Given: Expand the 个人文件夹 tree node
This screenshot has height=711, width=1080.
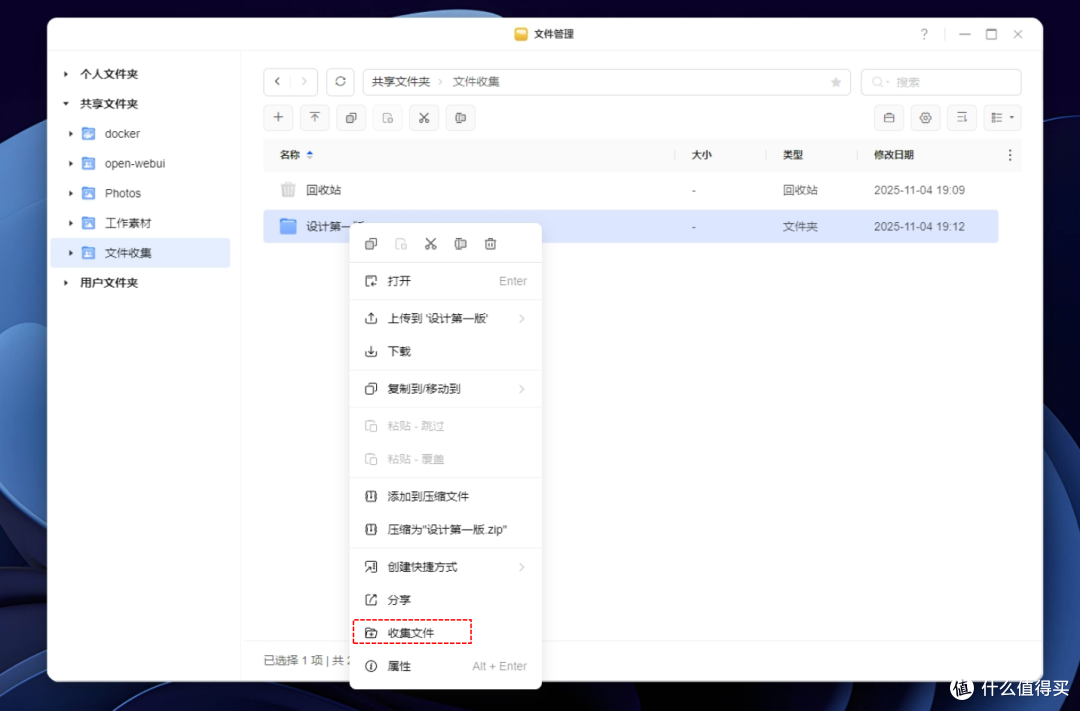Looking at the screenshot, I should pyautogui.click(x=66, y=74).
